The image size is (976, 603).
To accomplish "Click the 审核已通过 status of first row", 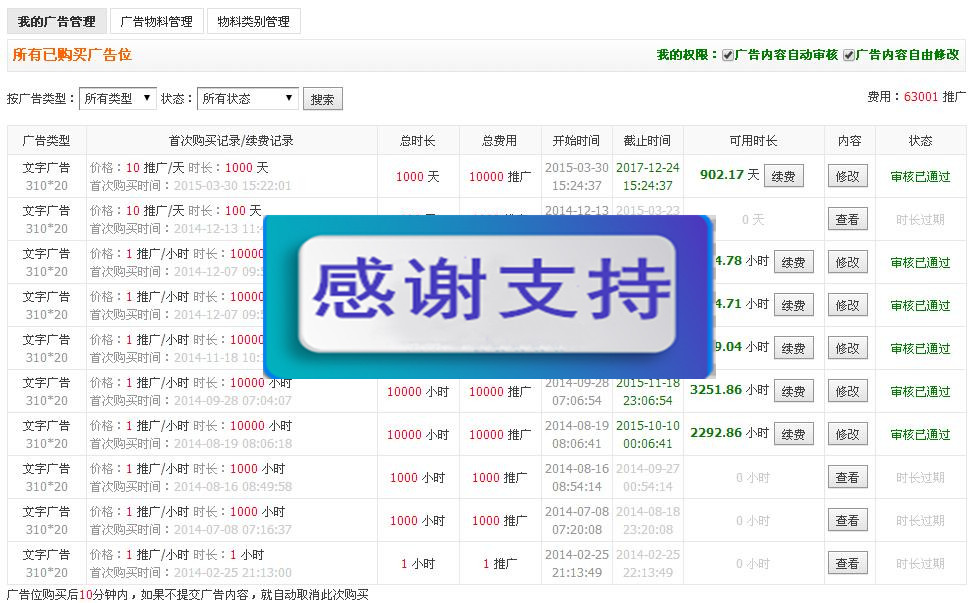I will tap(920, 175).
